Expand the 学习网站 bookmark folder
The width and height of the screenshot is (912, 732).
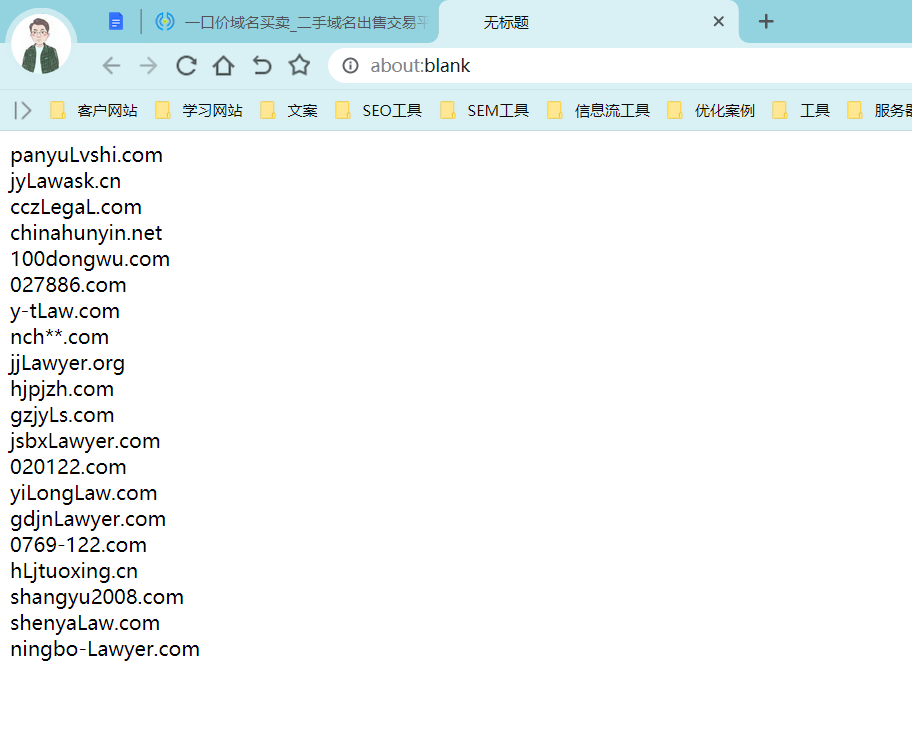(199, 110)
